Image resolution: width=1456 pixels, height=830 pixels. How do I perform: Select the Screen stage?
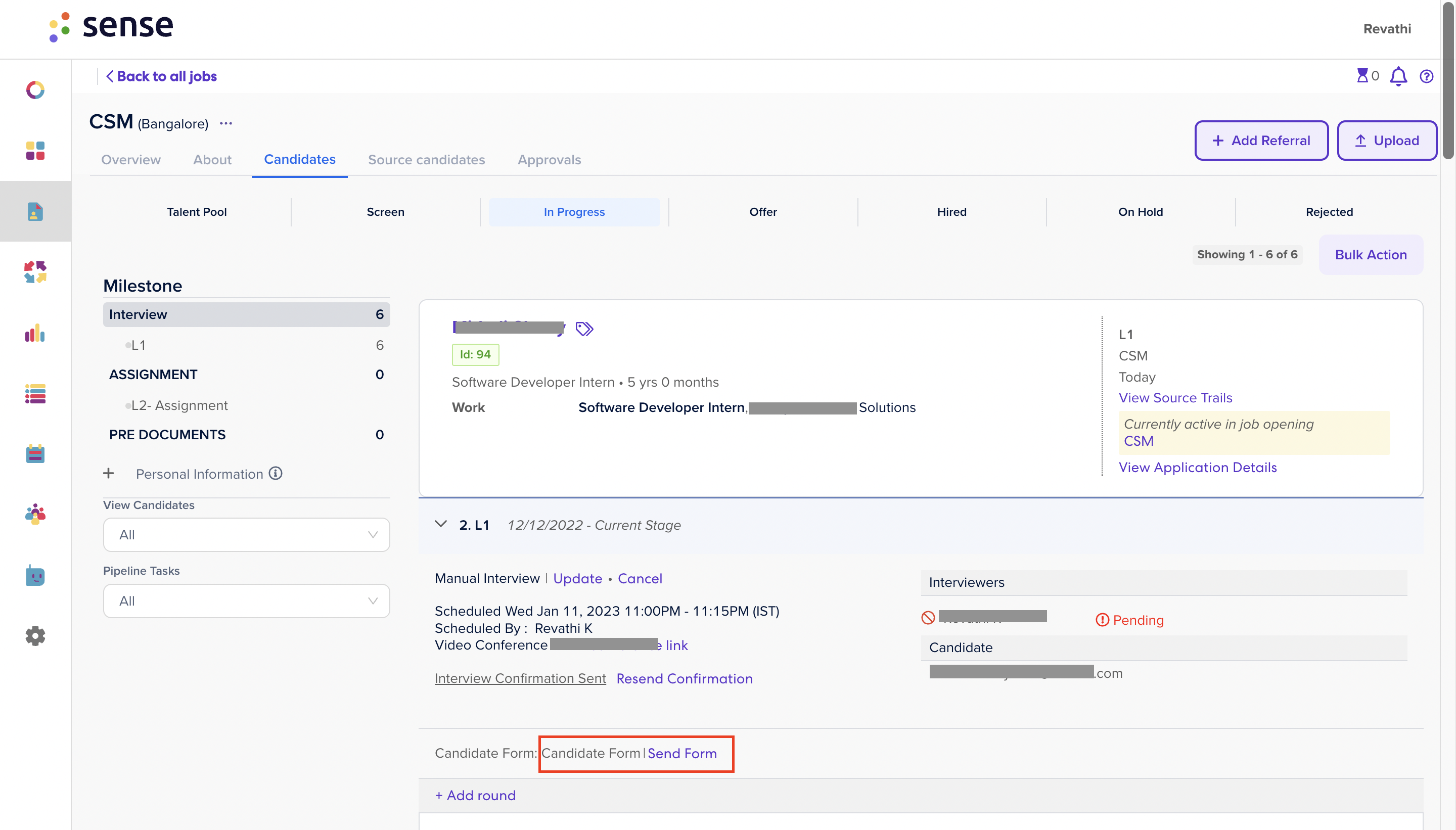click(385, 212)
